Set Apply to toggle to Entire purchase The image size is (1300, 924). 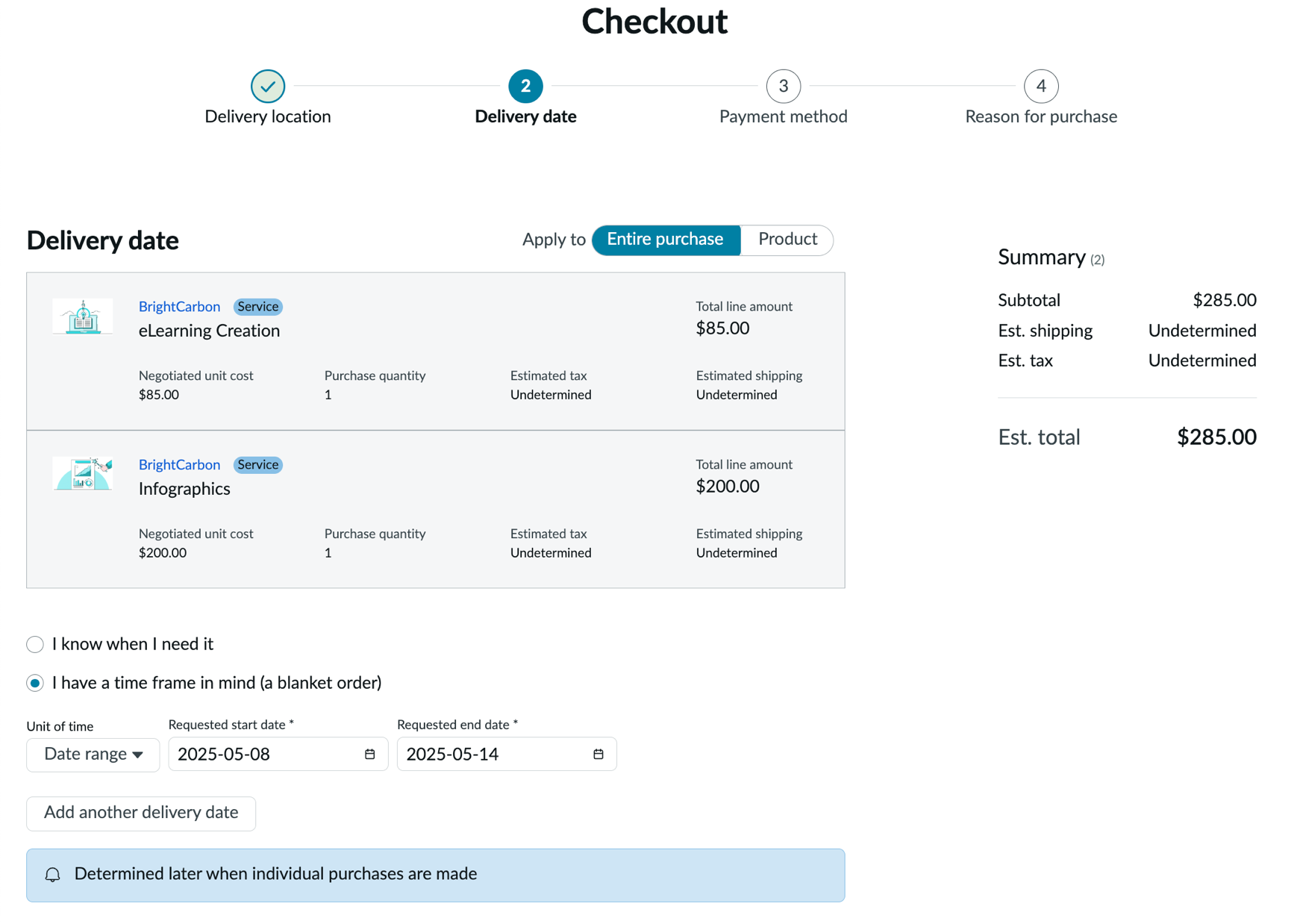click(666, 240)
